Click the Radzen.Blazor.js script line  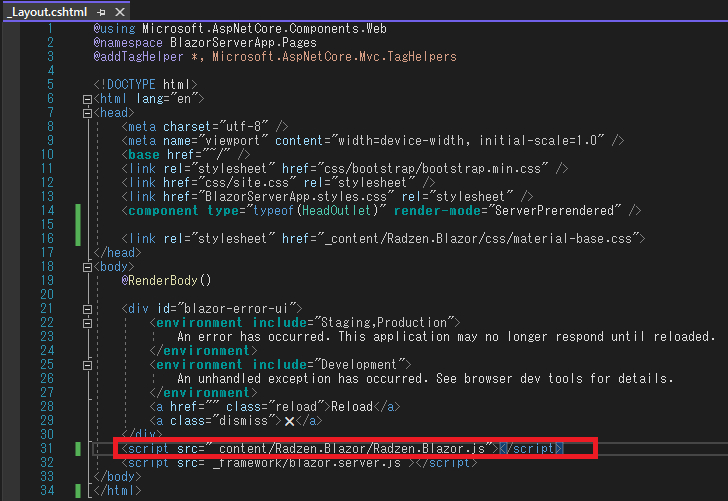click(x=343, y=449)
